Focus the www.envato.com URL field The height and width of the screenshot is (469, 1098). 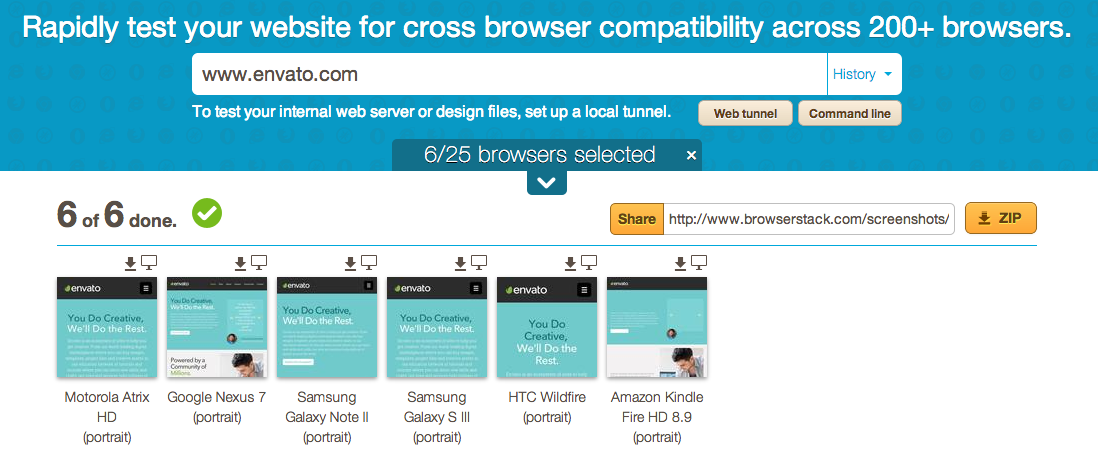tap(510, 74)
